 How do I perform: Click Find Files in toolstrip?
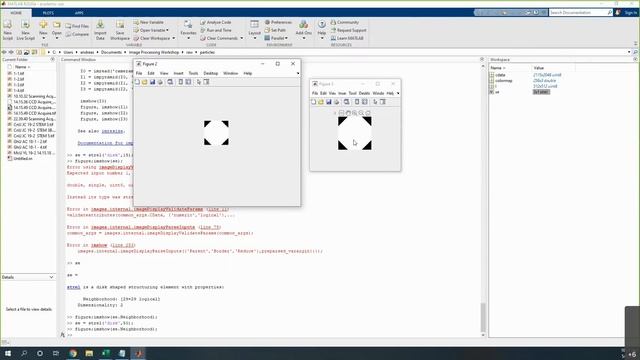pyautogui.click(x=77, y=26)
